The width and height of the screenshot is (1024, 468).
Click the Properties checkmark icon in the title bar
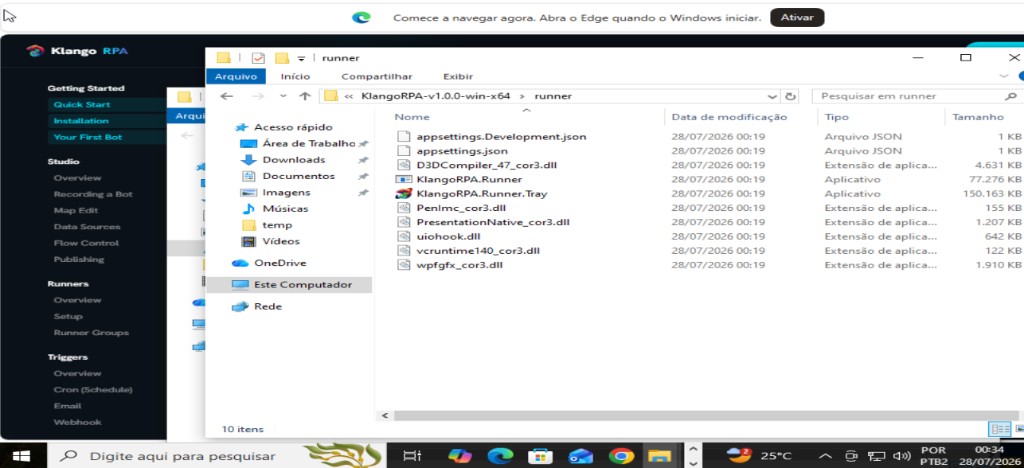(x=258, y=58)
